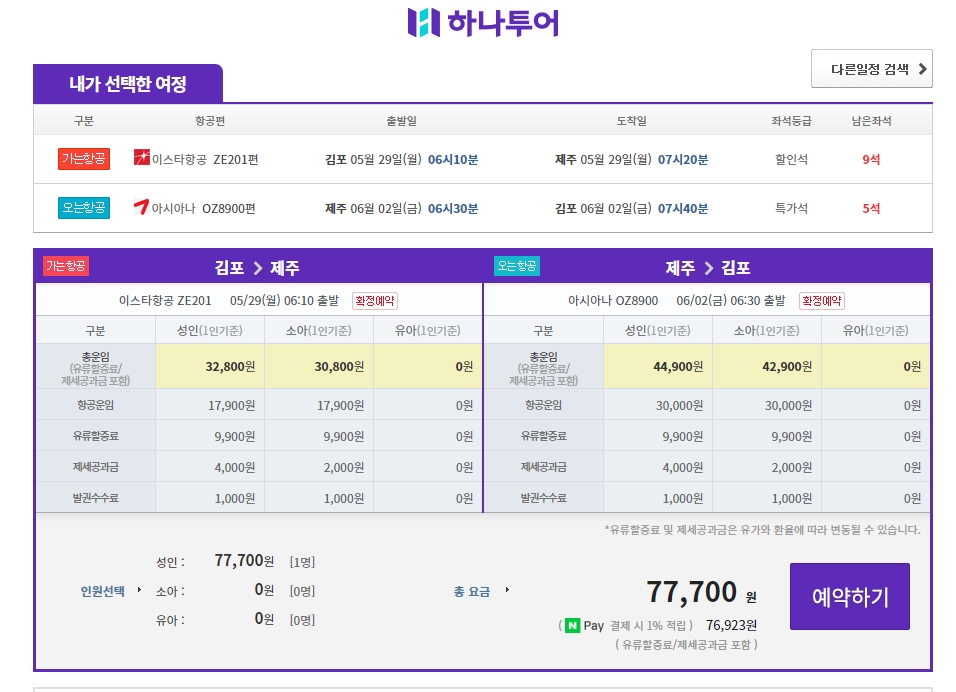Click the N Pay discounted price 76,923원
Image resolution: width=956 pixels, height=692 pixels.
coord(732,626)
